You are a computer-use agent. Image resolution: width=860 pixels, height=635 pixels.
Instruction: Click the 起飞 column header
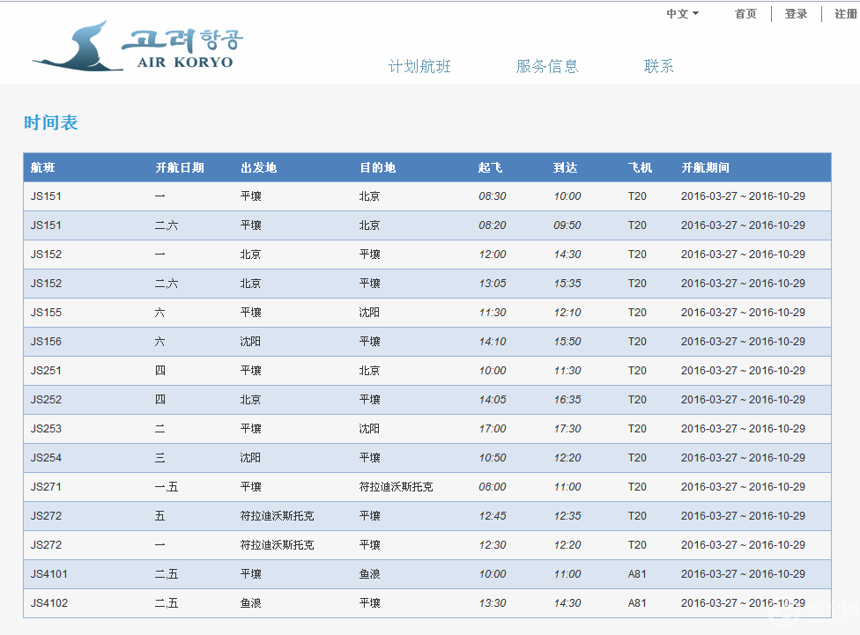coord(490,168)
